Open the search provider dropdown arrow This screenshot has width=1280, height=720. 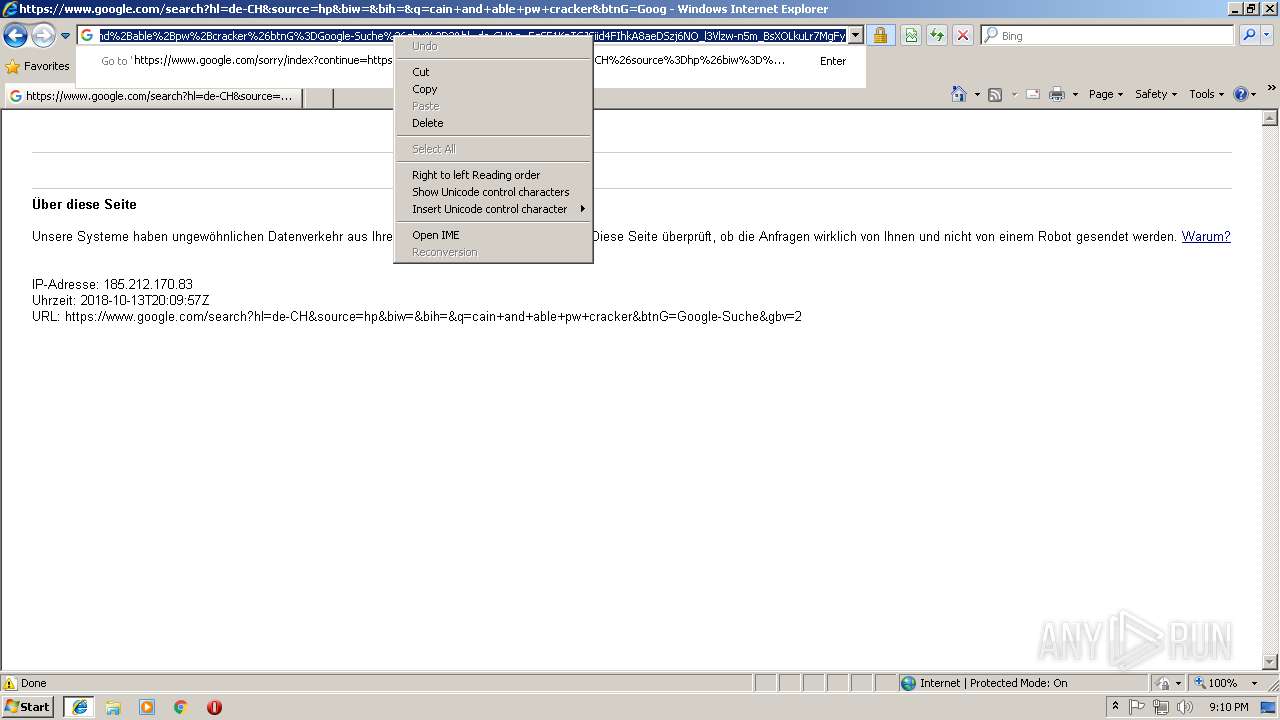[1266, 35]
